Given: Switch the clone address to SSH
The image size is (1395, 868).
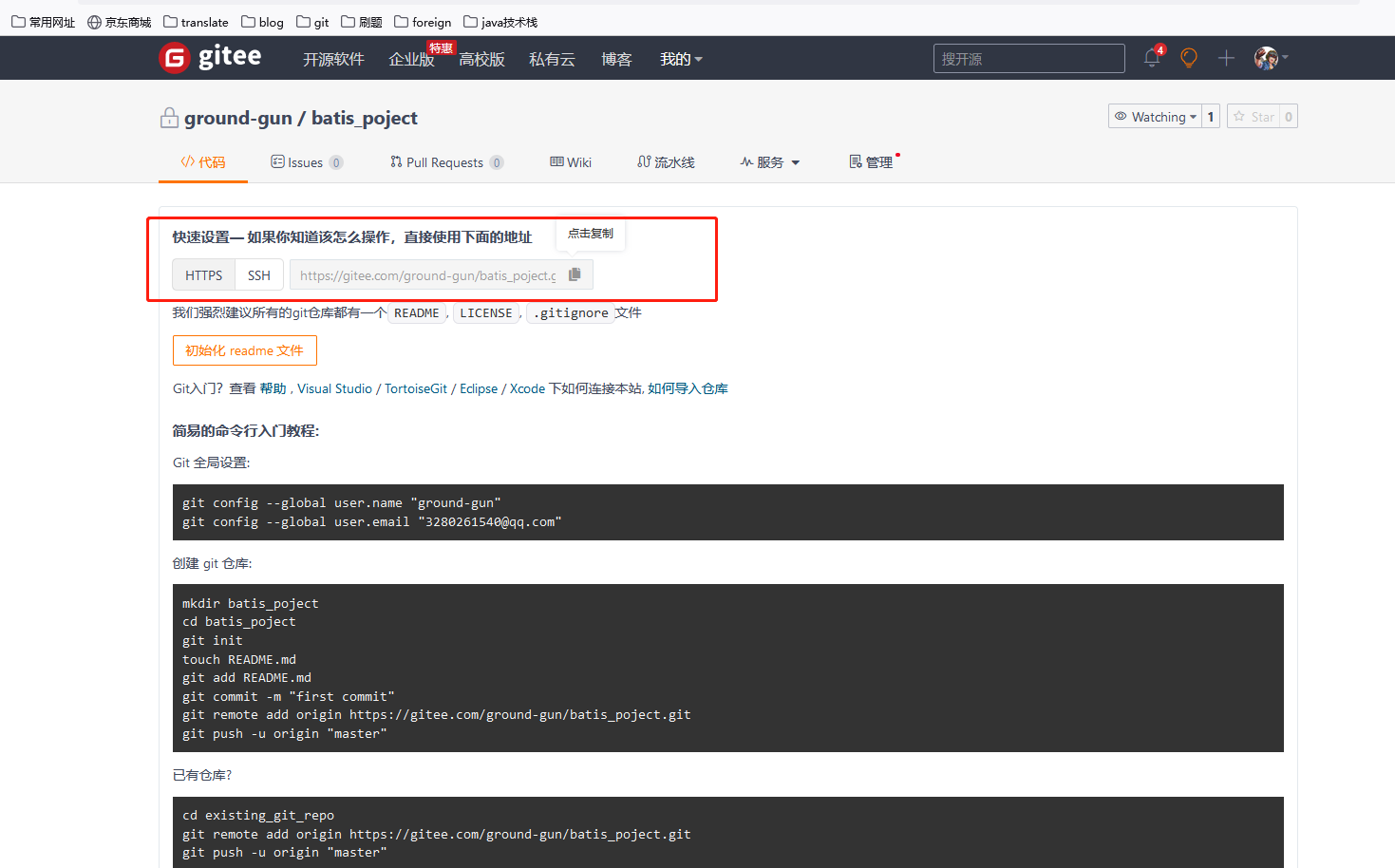Looking at the screenshot, I should click(x=259, y=275).
